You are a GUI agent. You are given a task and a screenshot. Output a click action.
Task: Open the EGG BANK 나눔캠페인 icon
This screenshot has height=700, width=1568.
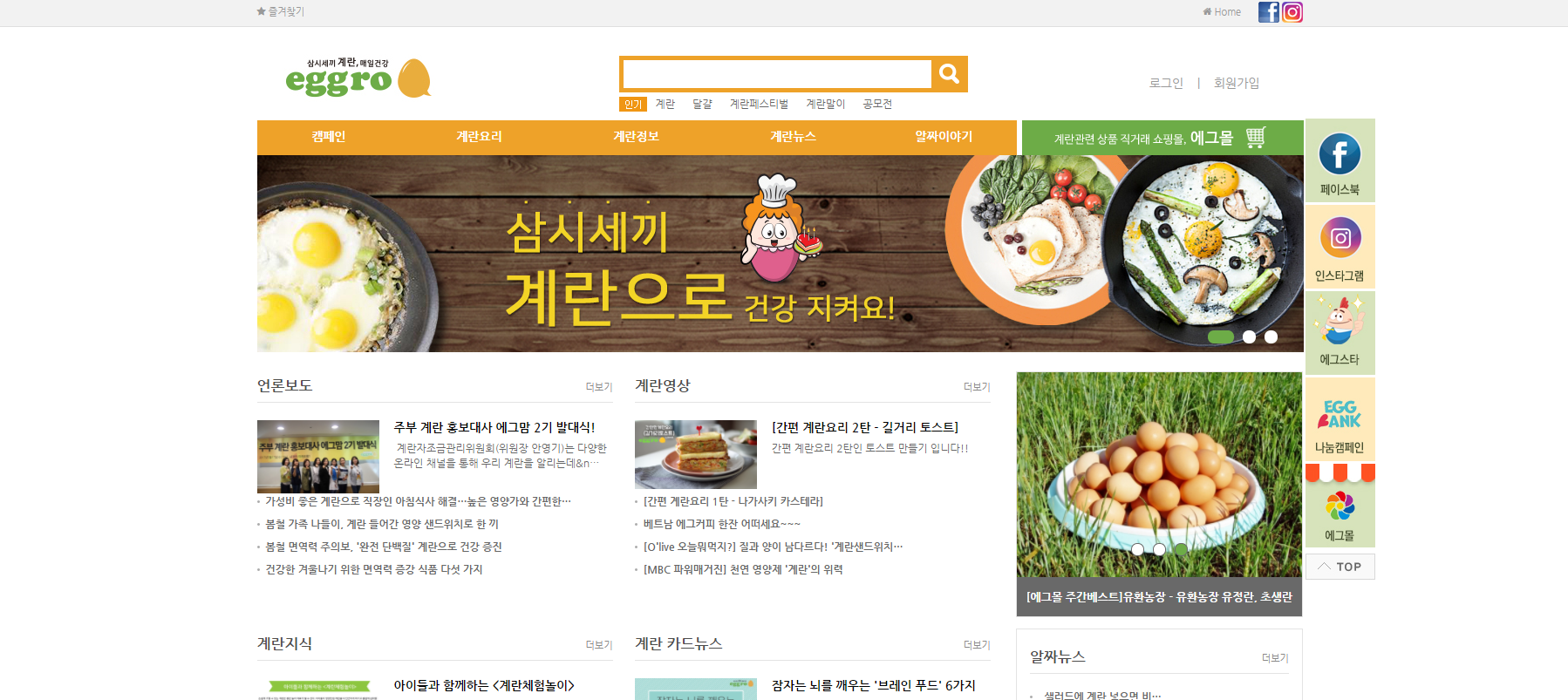(x=1340, y=419)
